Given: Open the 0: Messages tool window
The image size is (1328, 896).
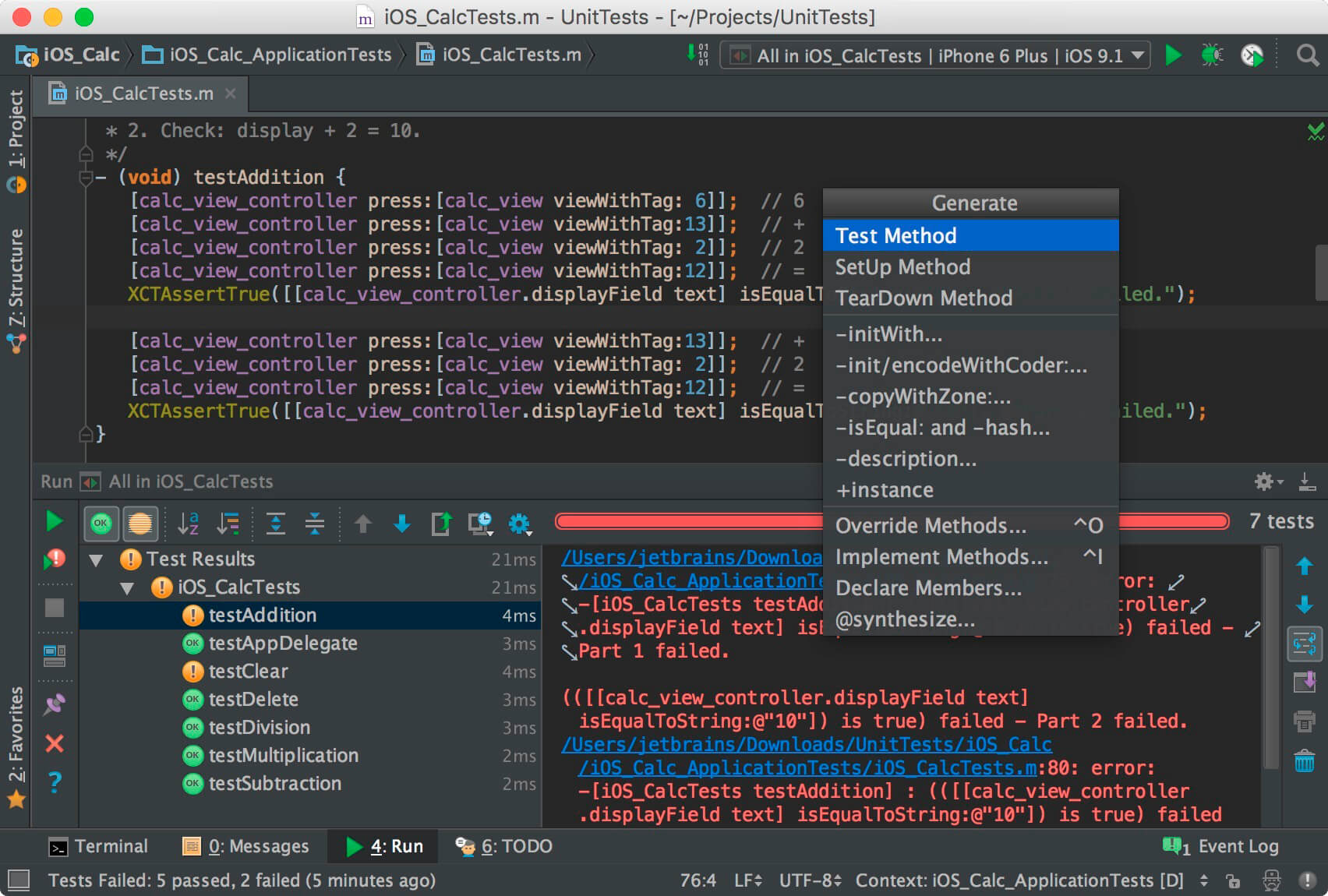Looking at the screenshot, I should point(245,846).
